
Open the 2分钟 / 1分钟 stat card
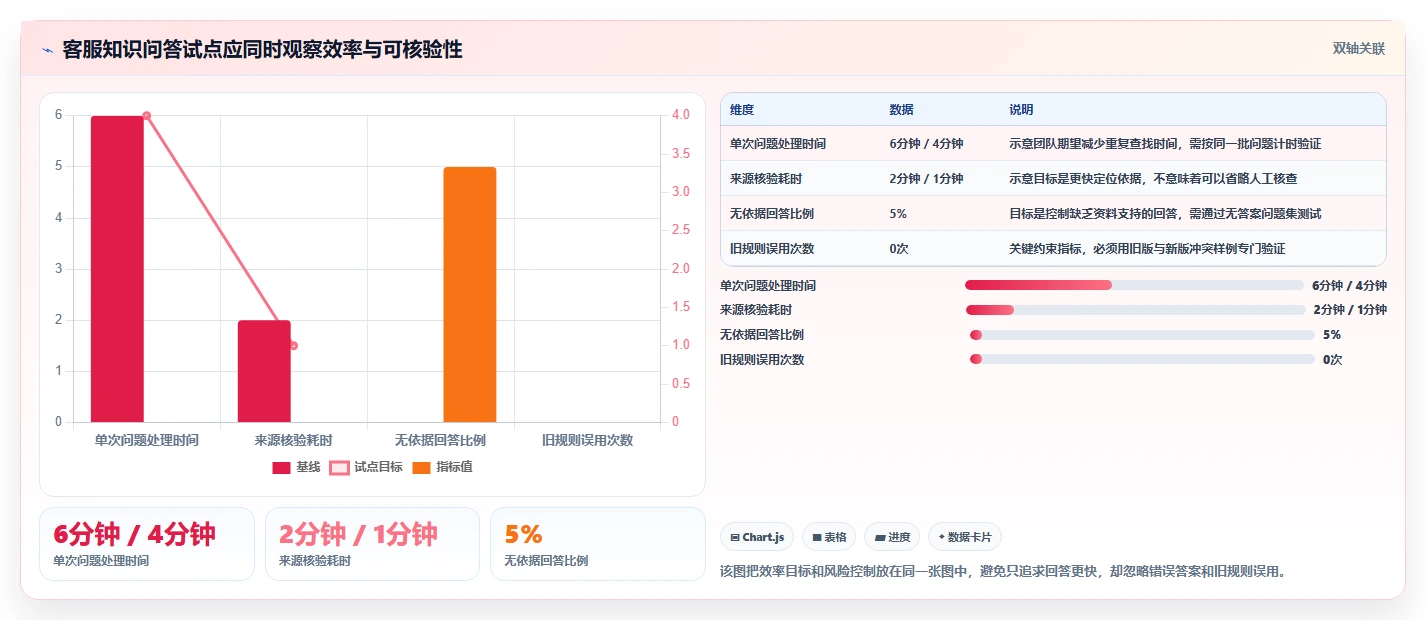(x=372, y=544)
